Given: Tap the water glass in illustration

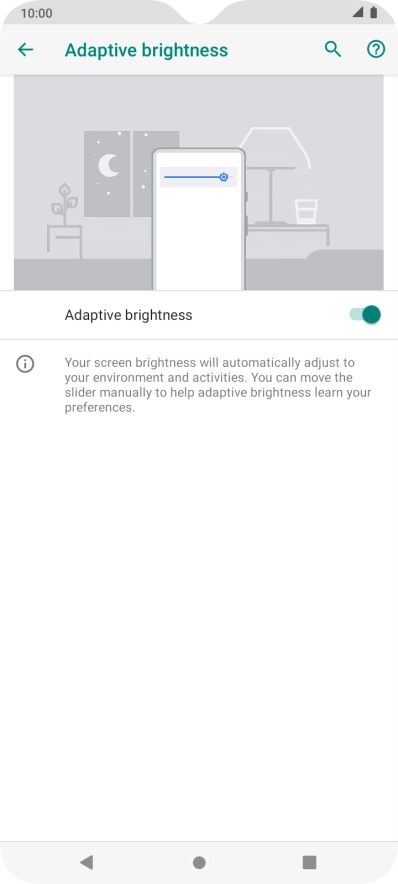Looking at the screenshot, I should [306, 211].
